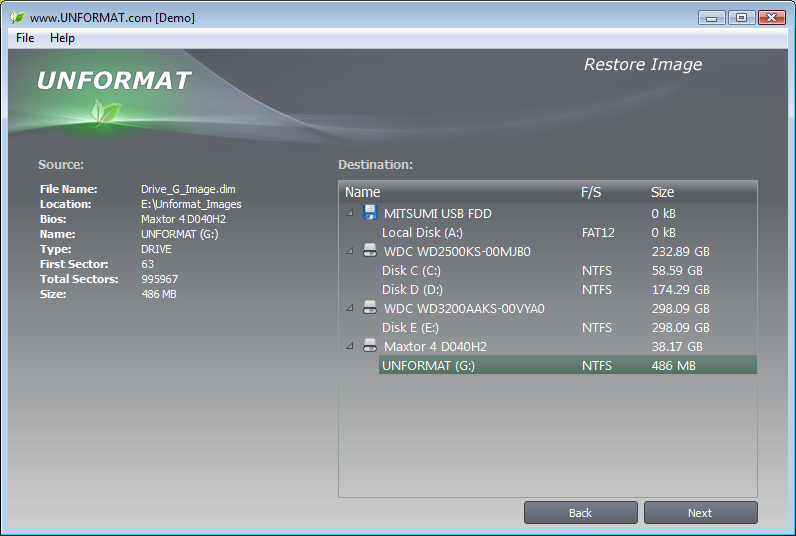
Task: Click the MITSUMI USB FDD floppy icon
Action: pos(370,212)
